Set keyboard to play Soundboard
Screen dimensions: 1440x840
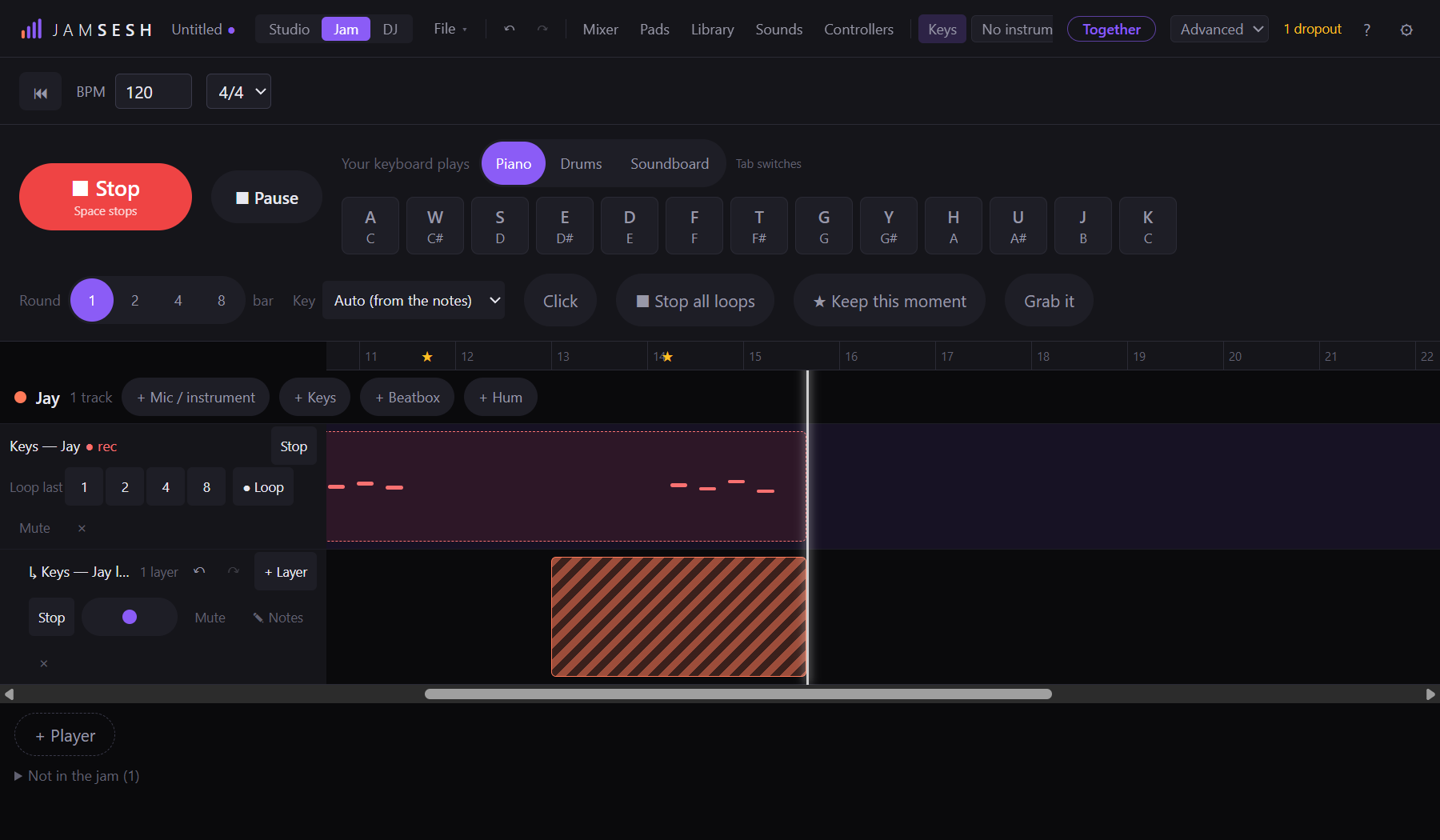(x=670, y=164)
